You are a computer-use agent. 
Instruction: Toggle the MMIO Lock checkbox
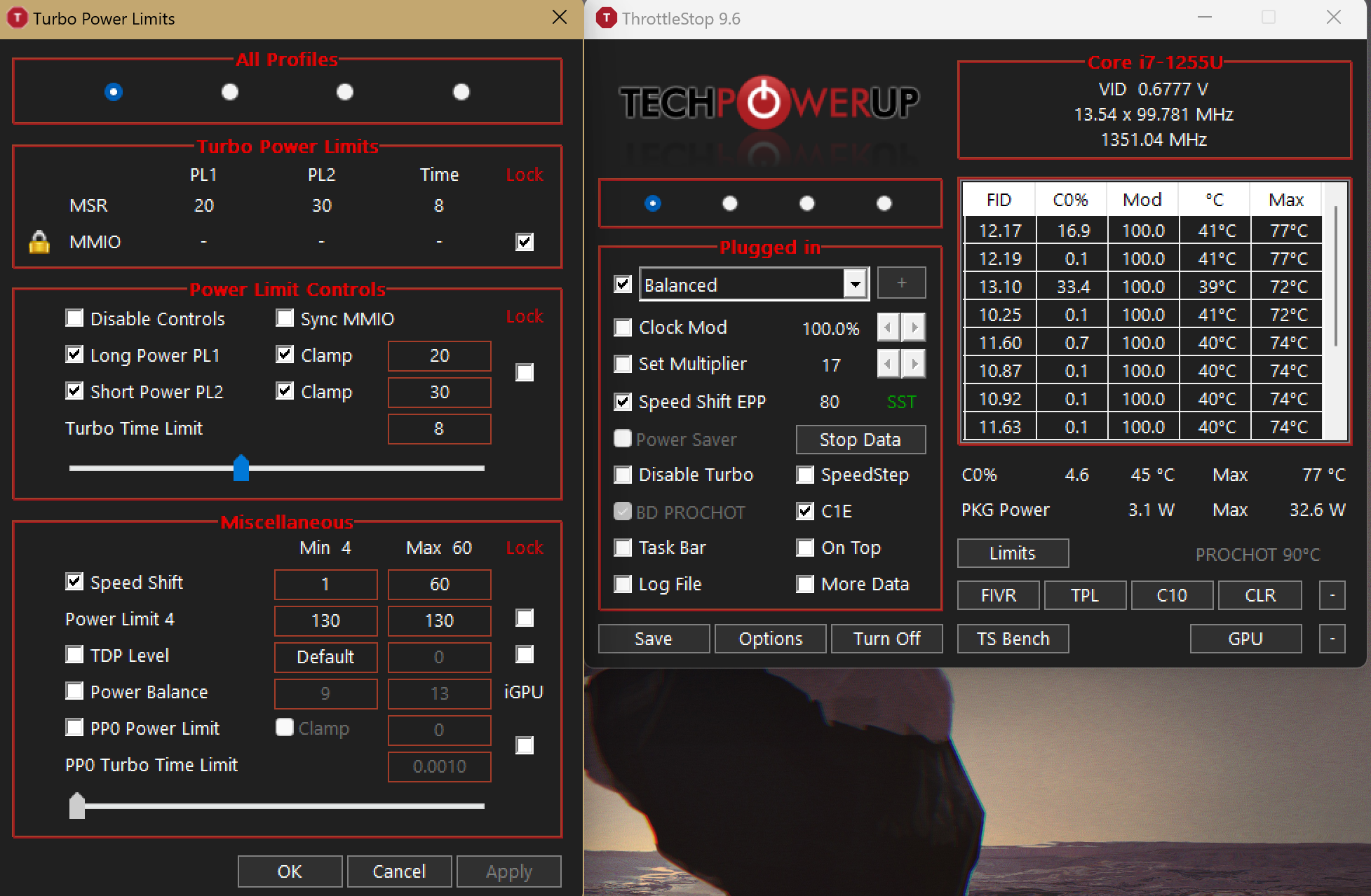525,242
